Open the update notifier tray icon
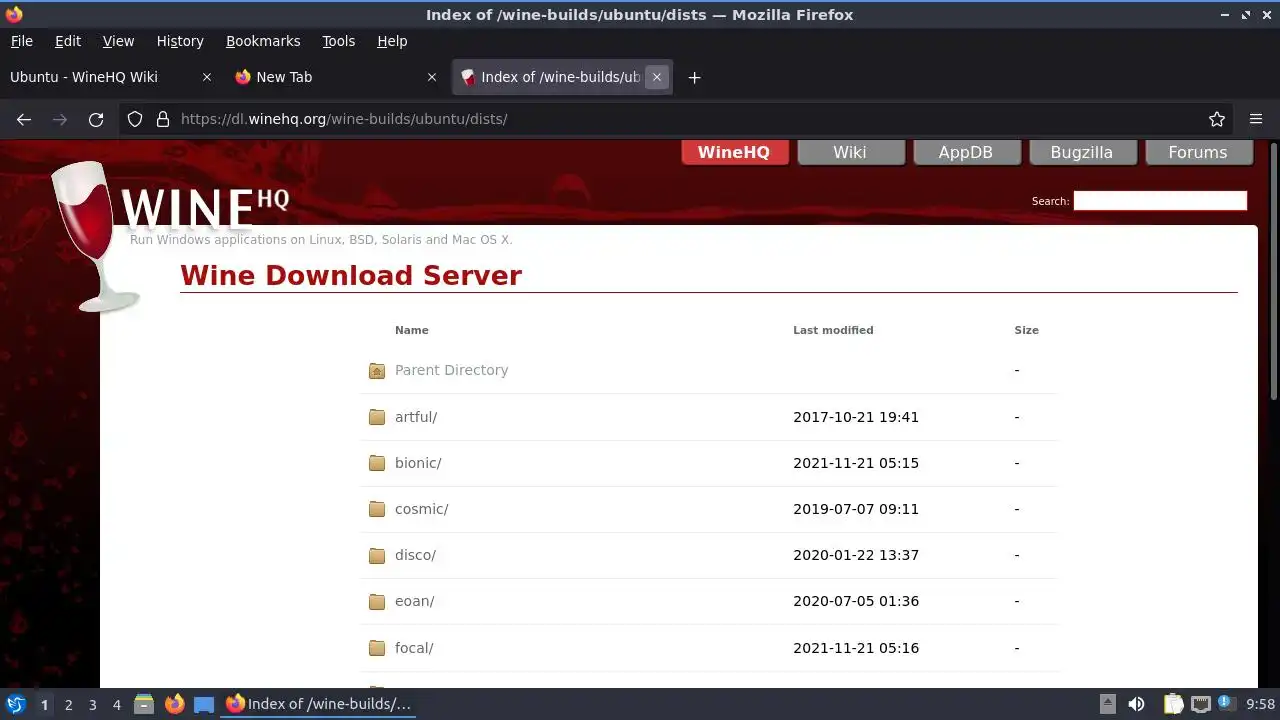1280x720 pixels. (x=1226, y=703)
